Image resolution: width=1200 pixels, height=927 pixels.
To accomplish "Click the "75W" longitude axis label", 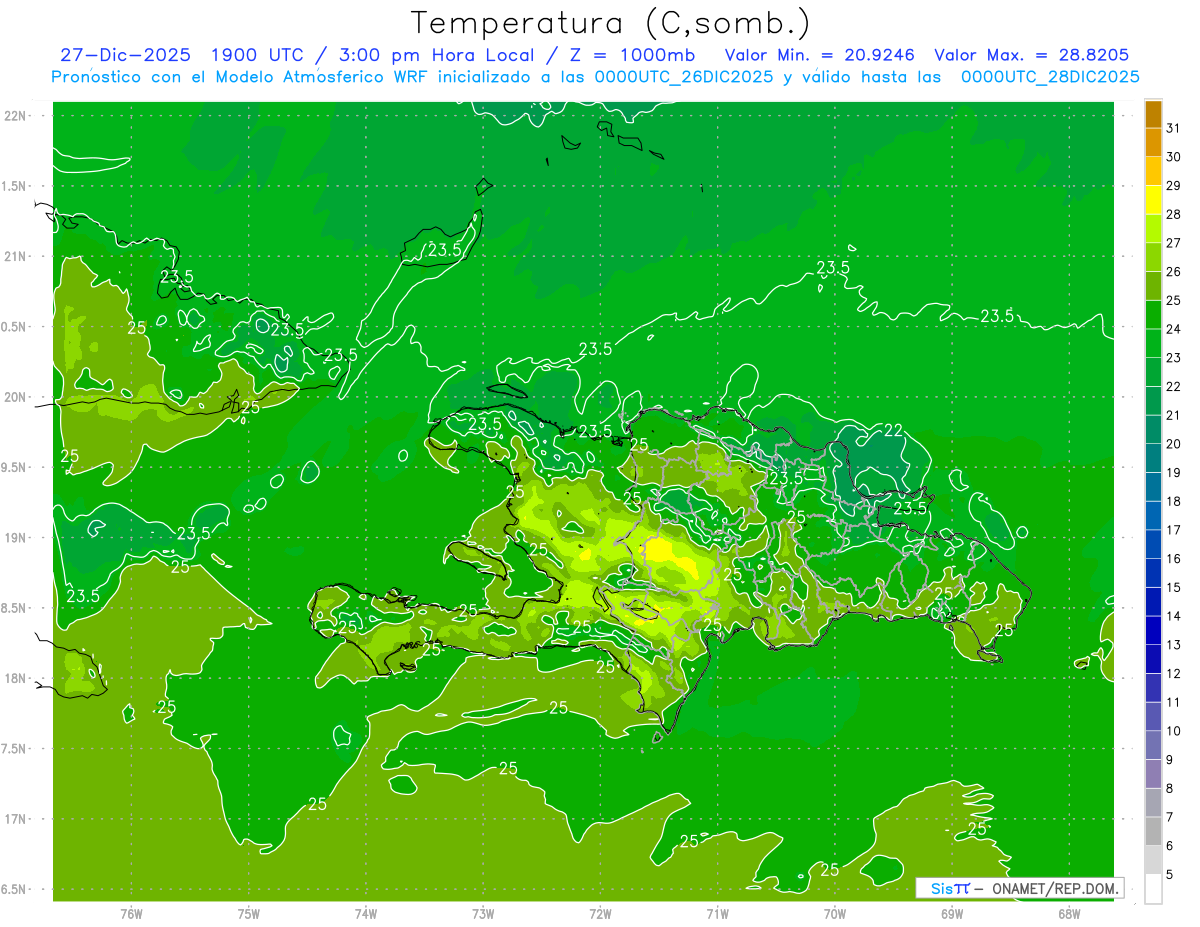I will coord(249,913).
